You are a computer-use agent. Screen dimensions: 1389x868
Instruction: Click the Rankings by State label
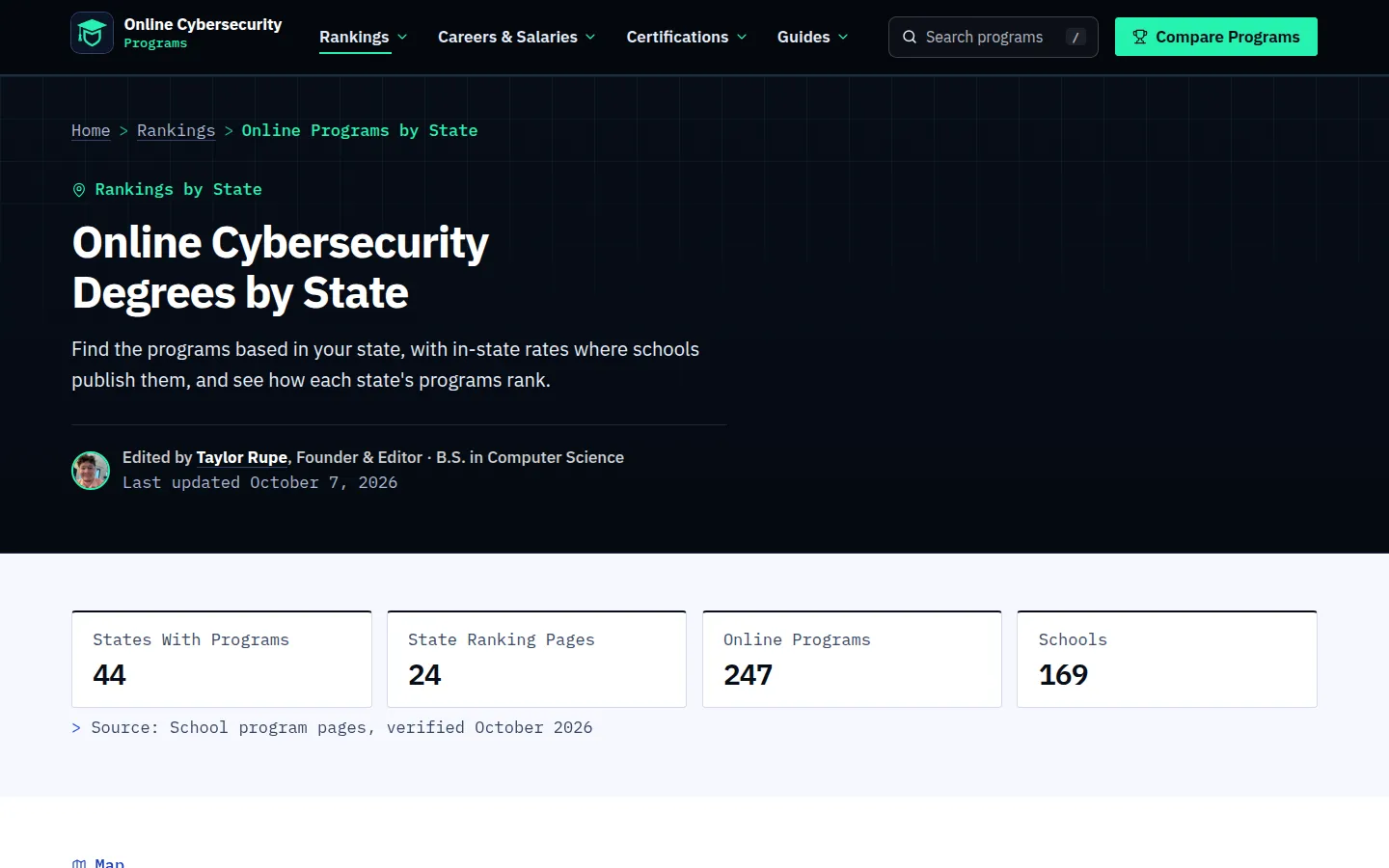[178, 189]
